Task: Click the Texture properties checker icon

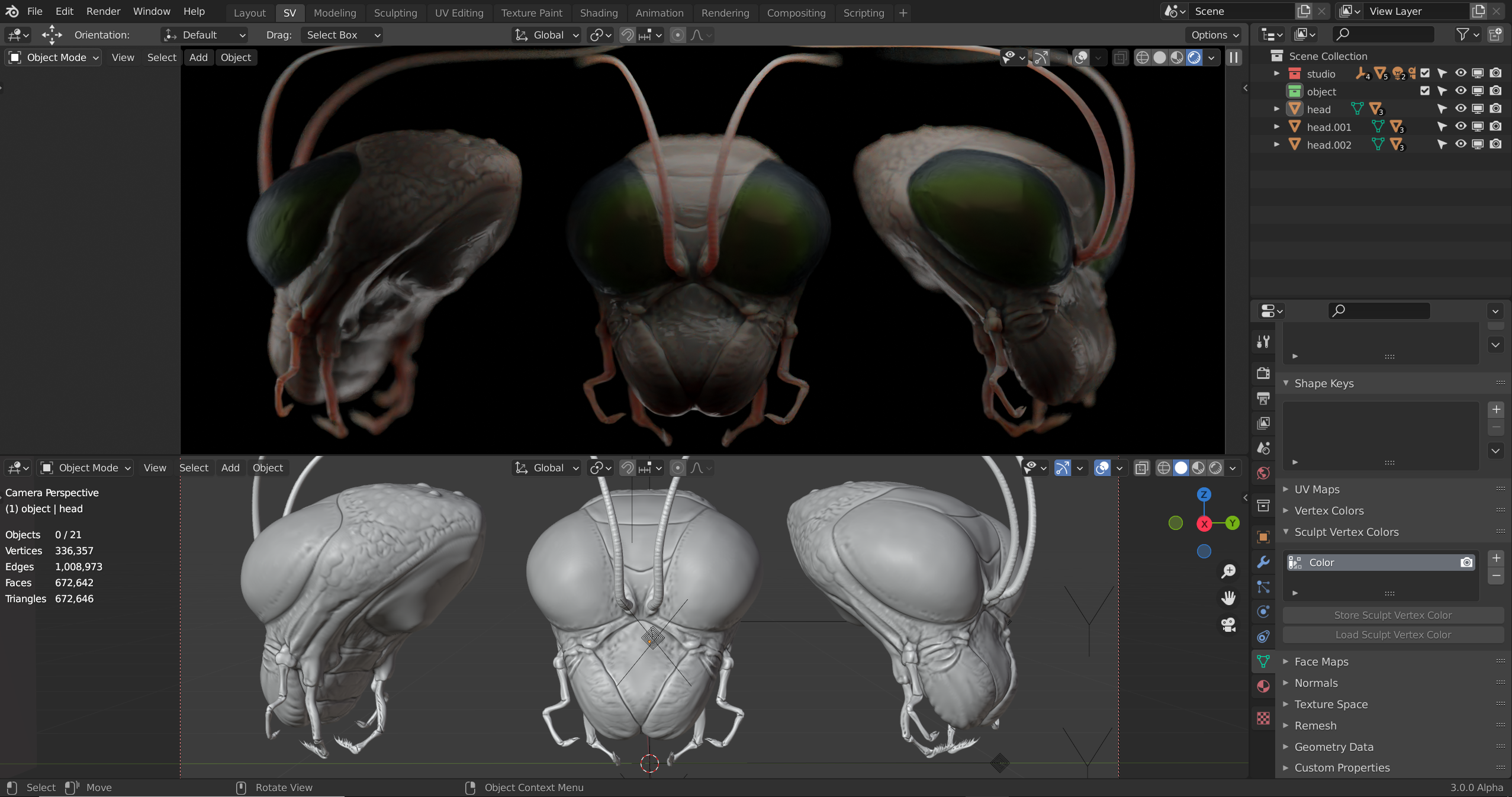Action: [1263, 718]
